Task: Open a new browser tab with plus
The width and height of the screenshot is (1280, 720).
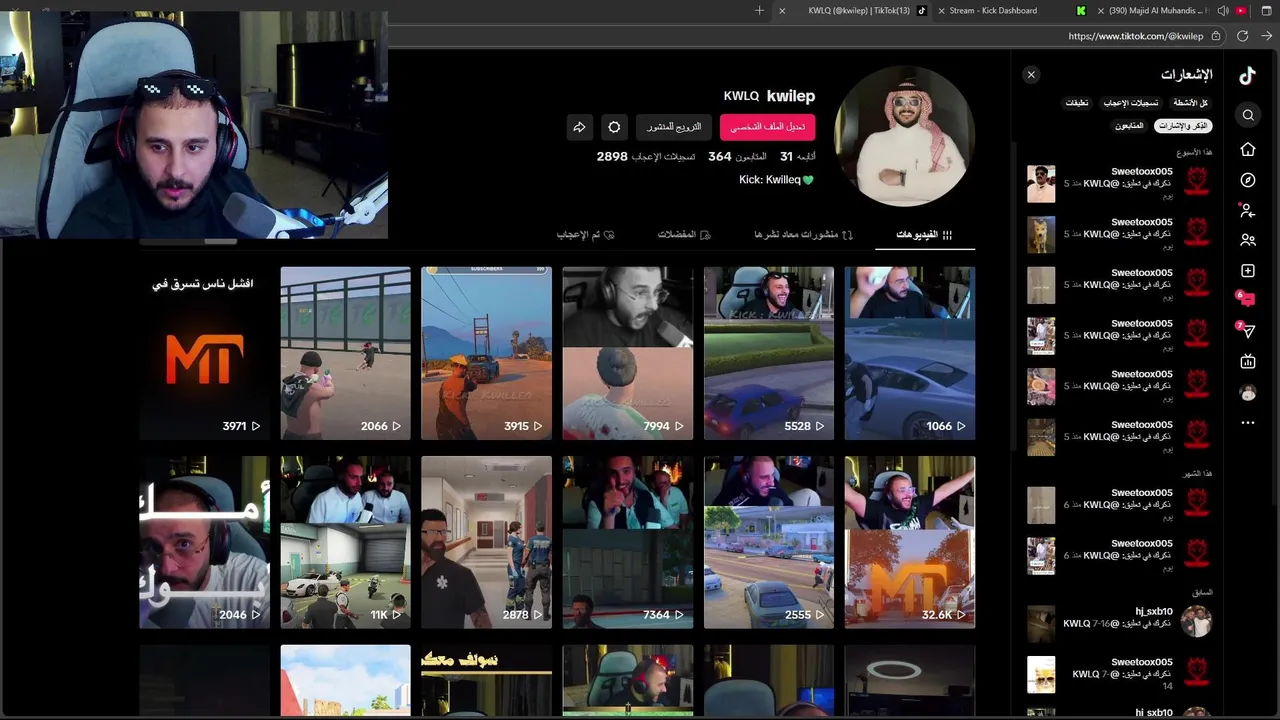Action: (759, 10)
